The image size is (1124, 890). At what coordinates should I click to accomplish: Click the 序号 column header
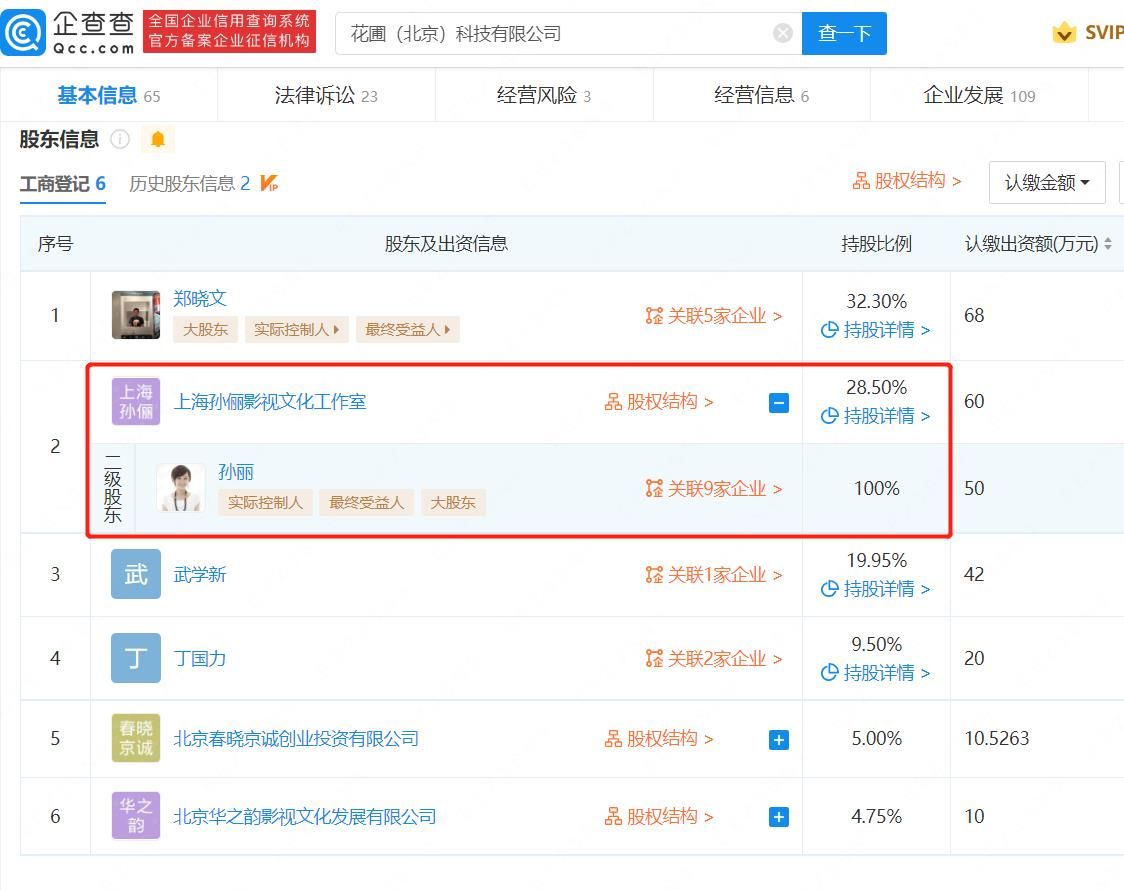coord(55,244)
